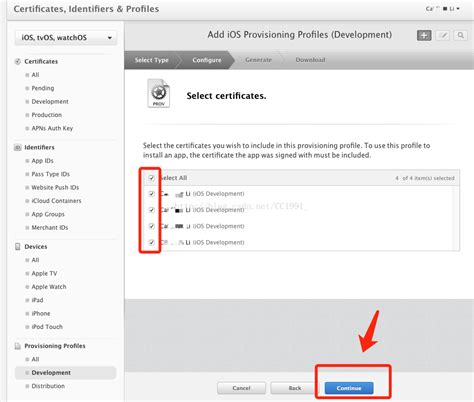474x402 pixels.
Task: Click the pencil edit icon
Action: click(x=443, y=35)
